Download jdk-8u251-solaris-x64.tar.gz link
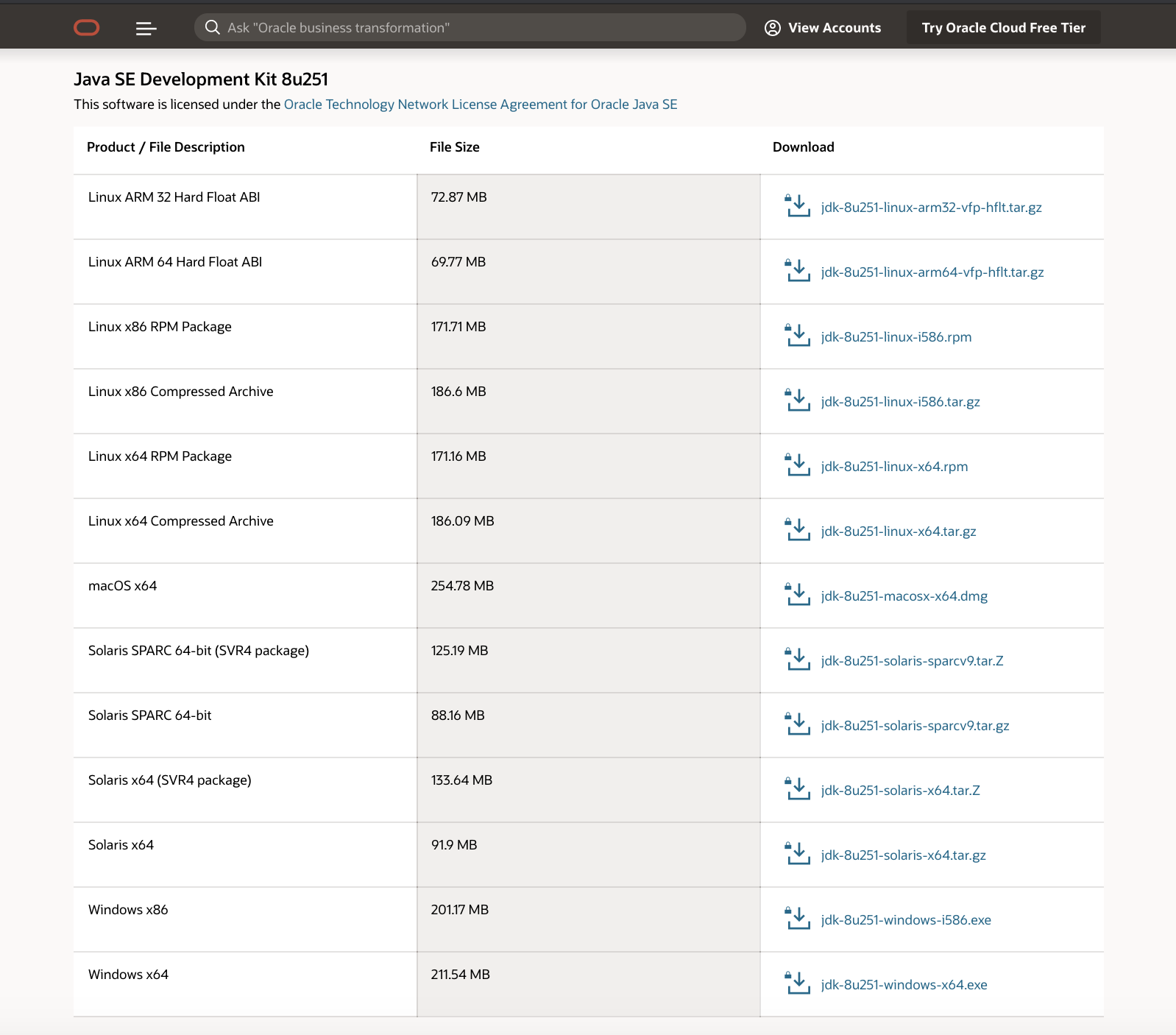Viewport: 1176px width, 1035px height. pos(904,855)
